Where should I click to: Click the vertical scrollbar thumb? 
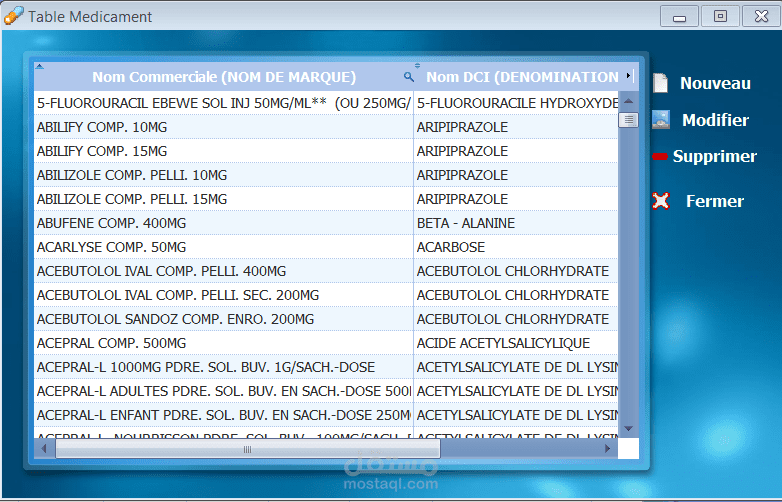tap(628, 120)
